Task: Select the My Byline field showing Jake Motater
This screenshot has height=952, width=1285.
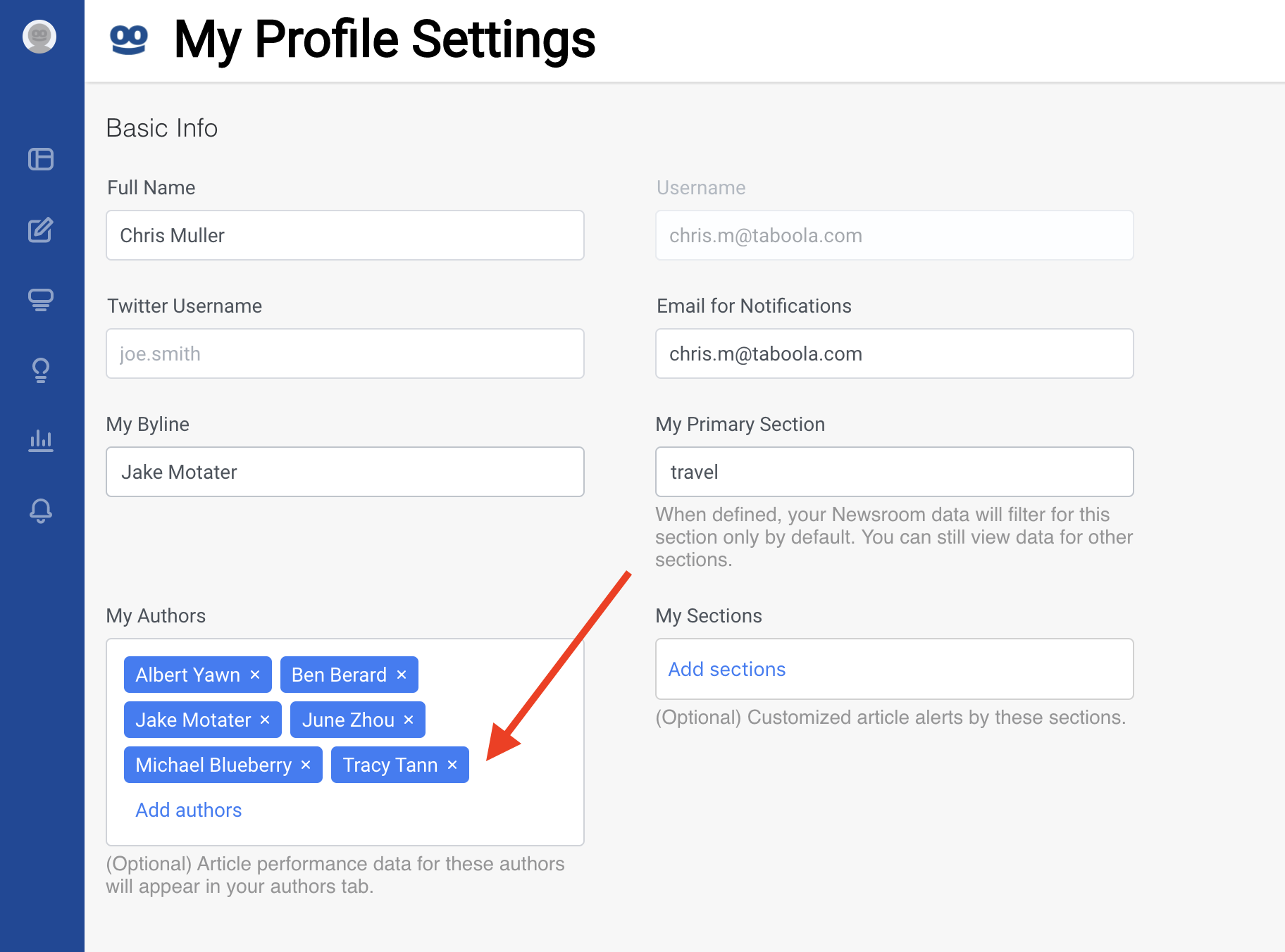Action: (344, 472)
